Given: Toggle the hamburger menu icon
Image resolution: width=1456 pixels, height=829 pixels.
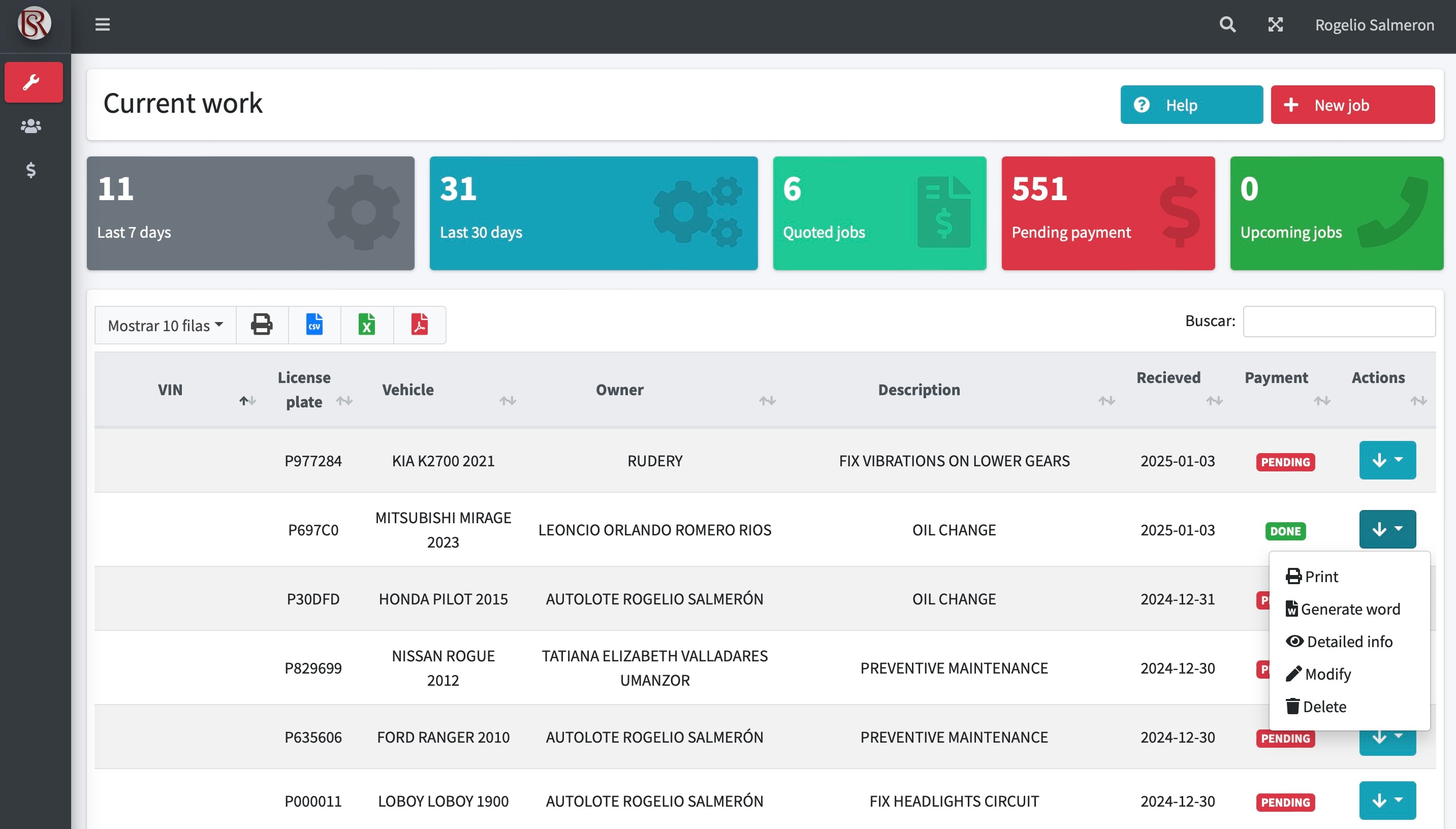Looking at the screenshot, I should pyautogui.click(x=102, y=24).
